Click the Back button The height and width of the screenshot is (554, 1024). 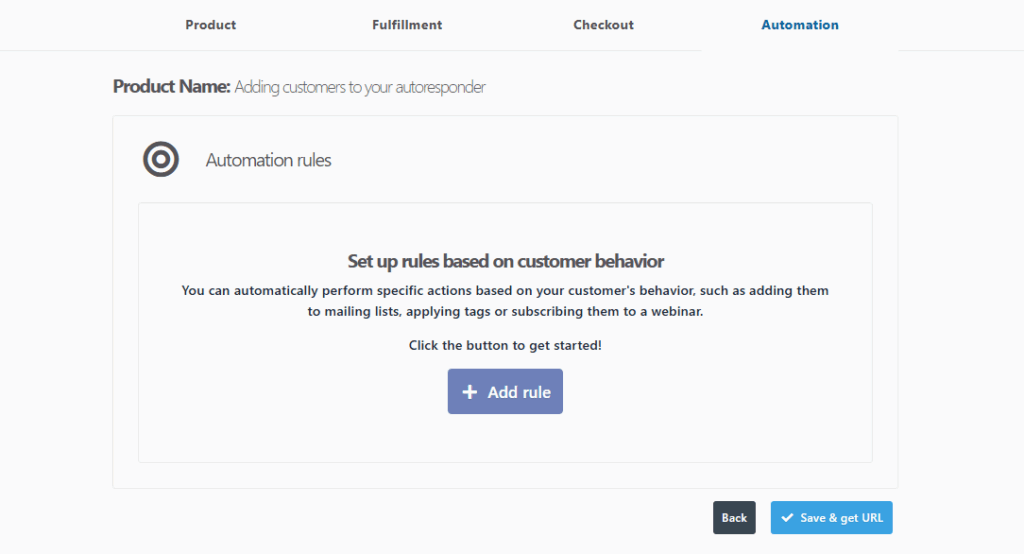click(x=734, y=518)
